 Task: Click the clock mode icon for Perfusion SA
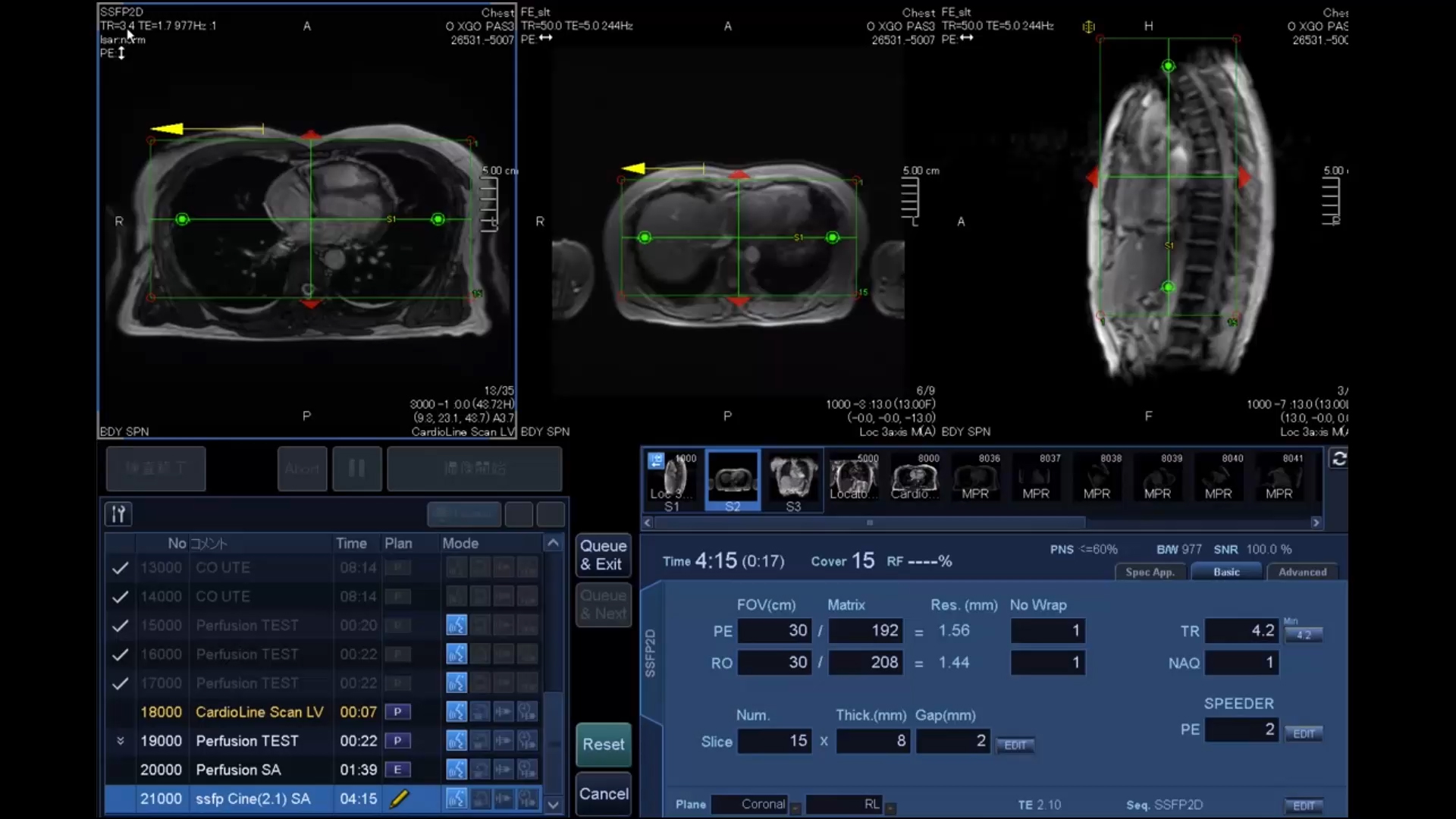(x=527, y=770)
